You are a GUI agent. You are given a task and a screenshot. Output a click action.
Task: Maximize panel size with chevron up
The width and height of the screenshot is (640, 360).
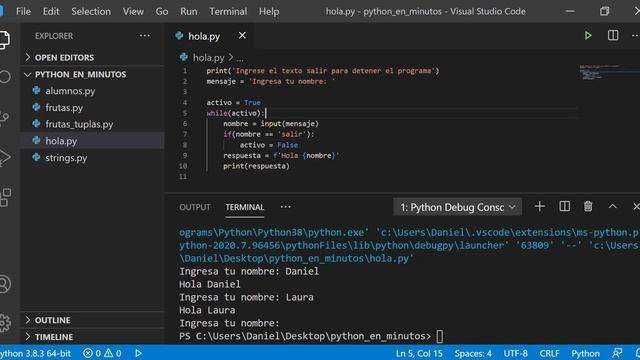(612, 207)
